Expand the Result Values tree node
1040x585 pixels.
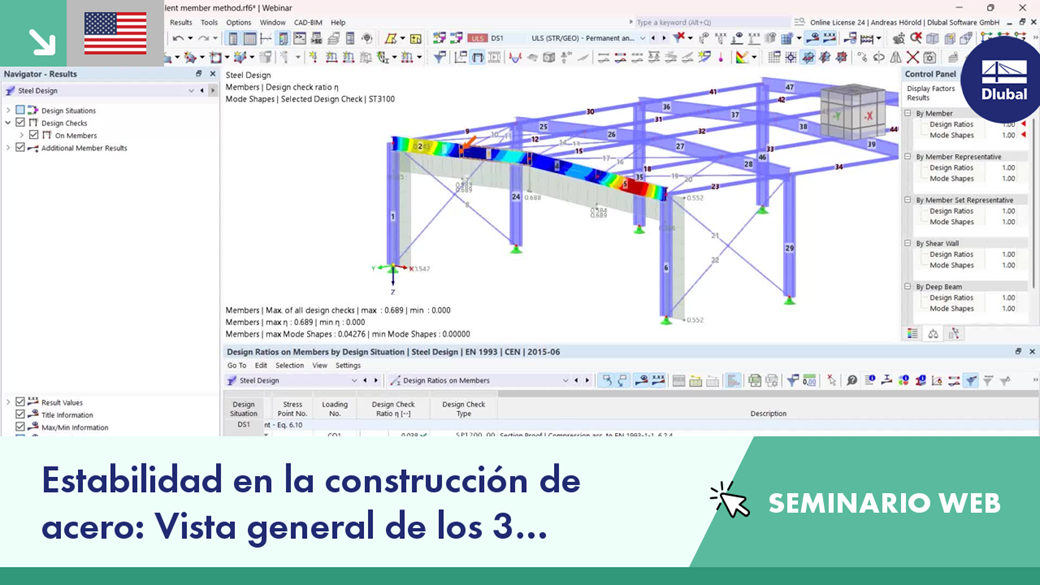pyautogui.click(x=8, y=402)
